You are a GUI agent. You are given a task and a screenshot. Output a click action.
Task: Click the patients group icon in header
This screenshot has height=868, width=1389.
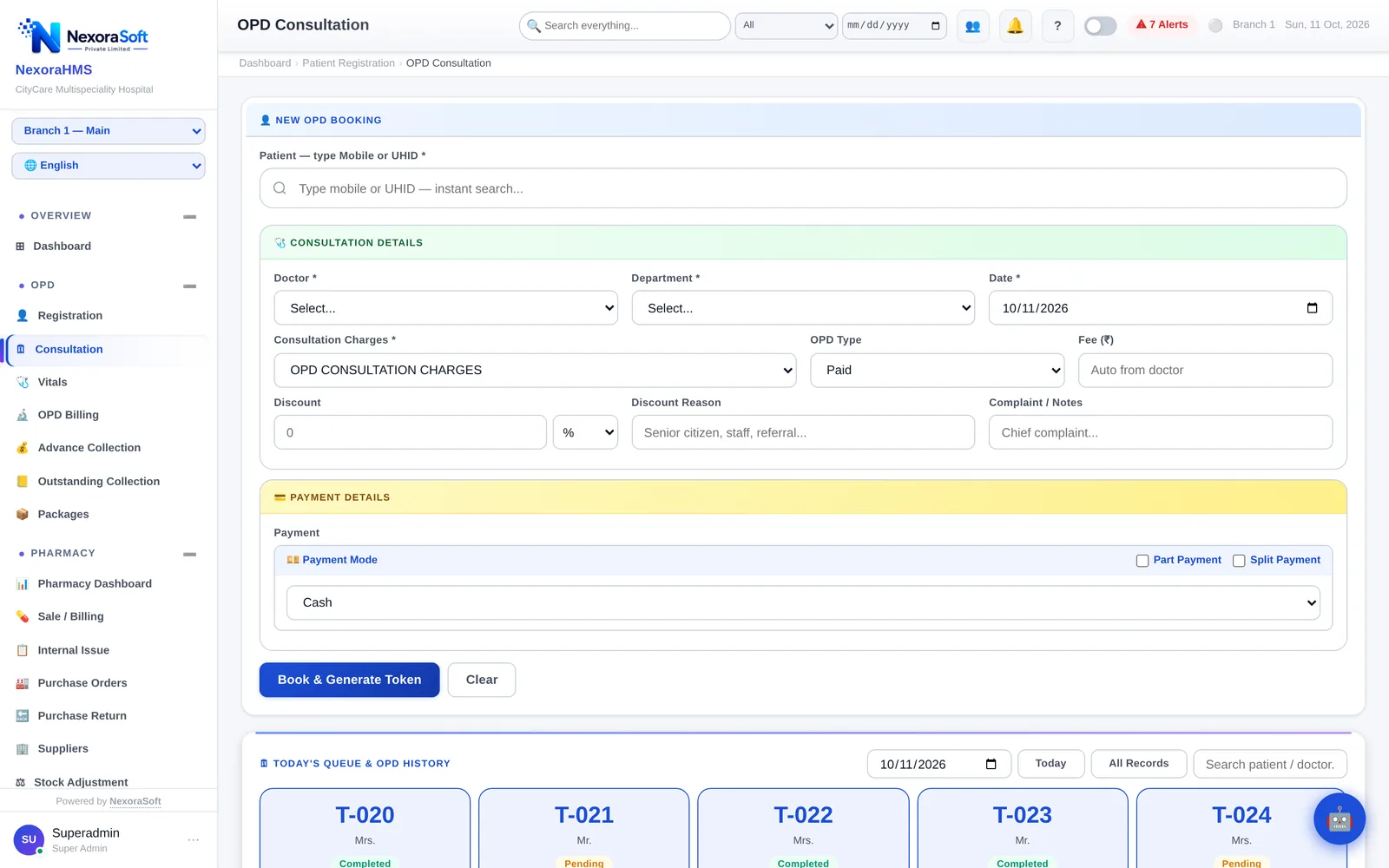tap(973, 25)
